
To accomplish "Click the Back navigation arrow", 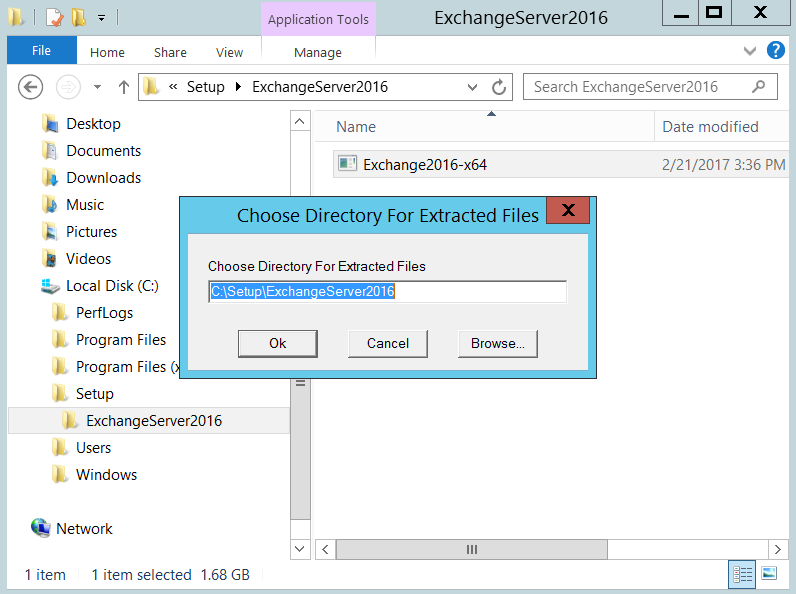I will pos(31,87).
